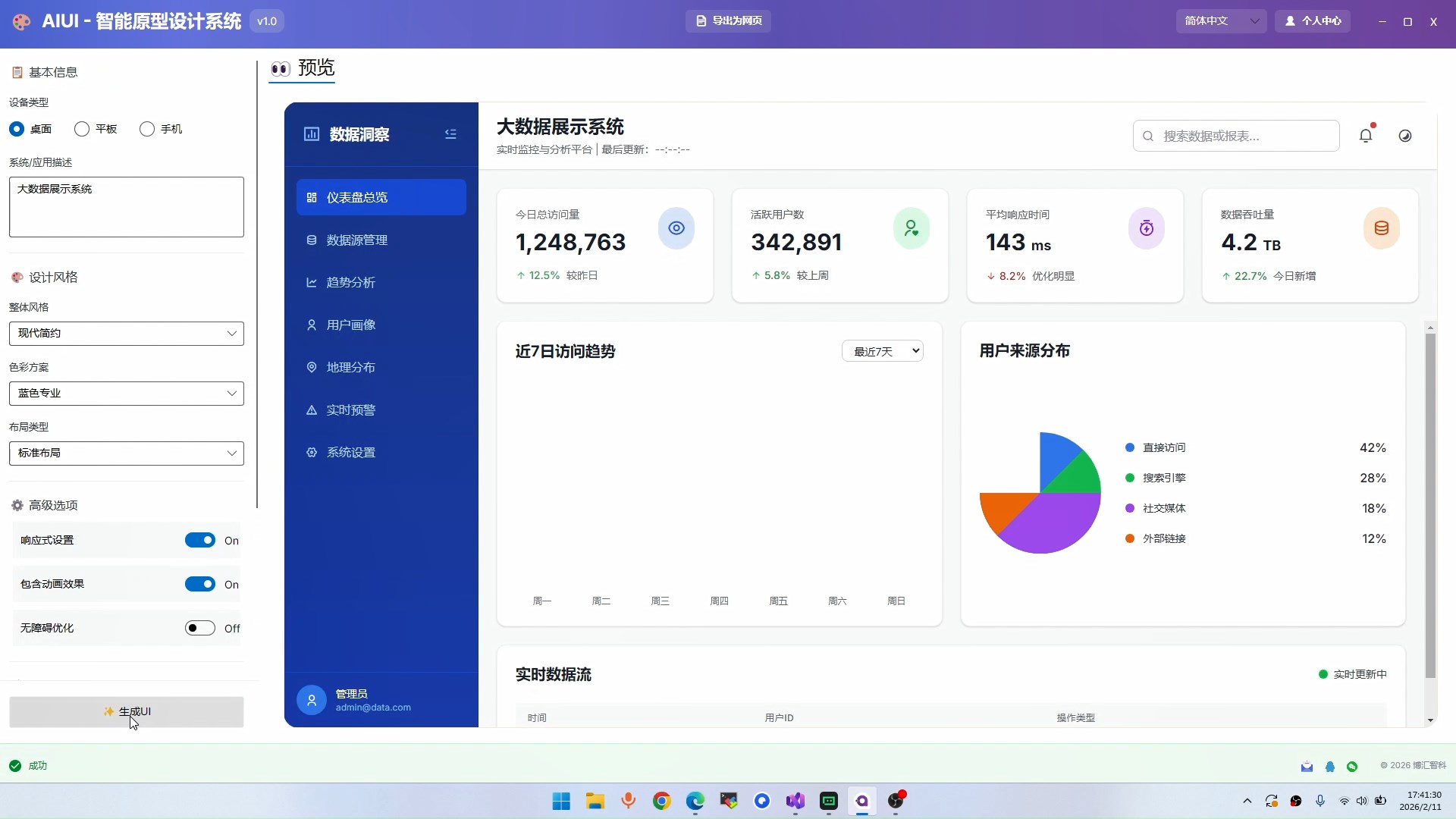This screenshot has width=1456, height=819.
Task: Select the 平板 device type radio
Action: [82, 129]
